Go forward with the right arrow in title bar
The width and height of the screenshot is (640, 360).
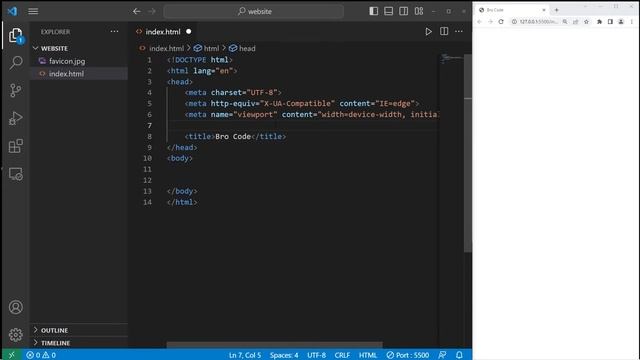point(152,11)
